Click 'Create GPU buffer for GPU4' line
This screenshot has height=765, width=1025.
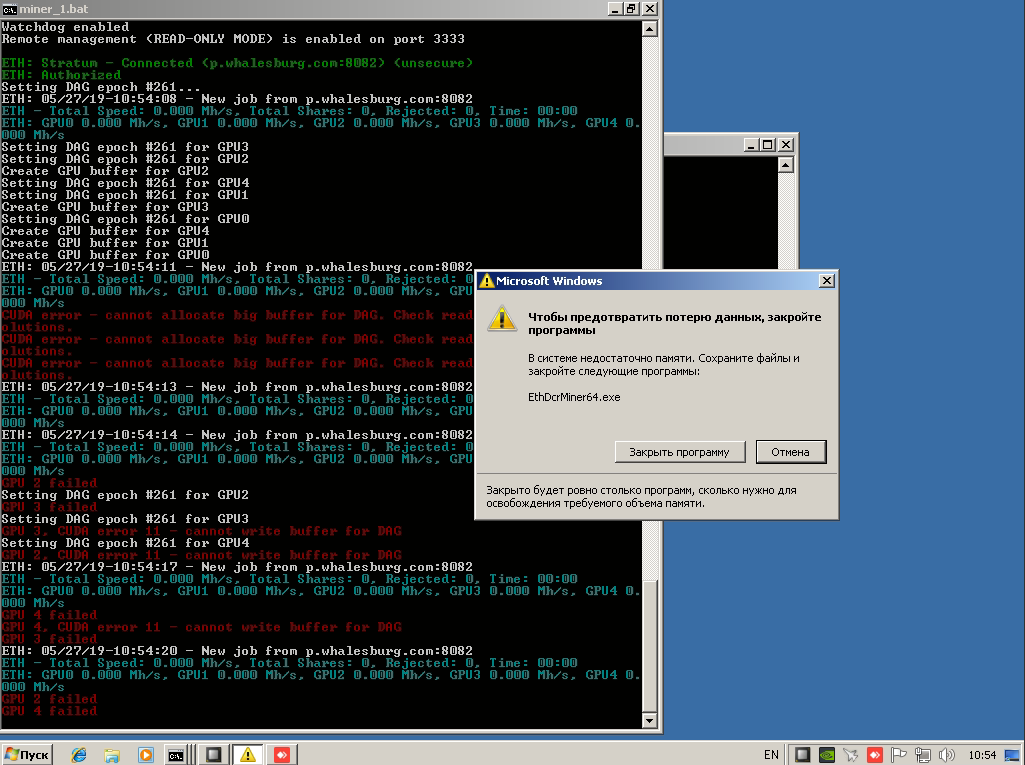[x=105, y=231]
